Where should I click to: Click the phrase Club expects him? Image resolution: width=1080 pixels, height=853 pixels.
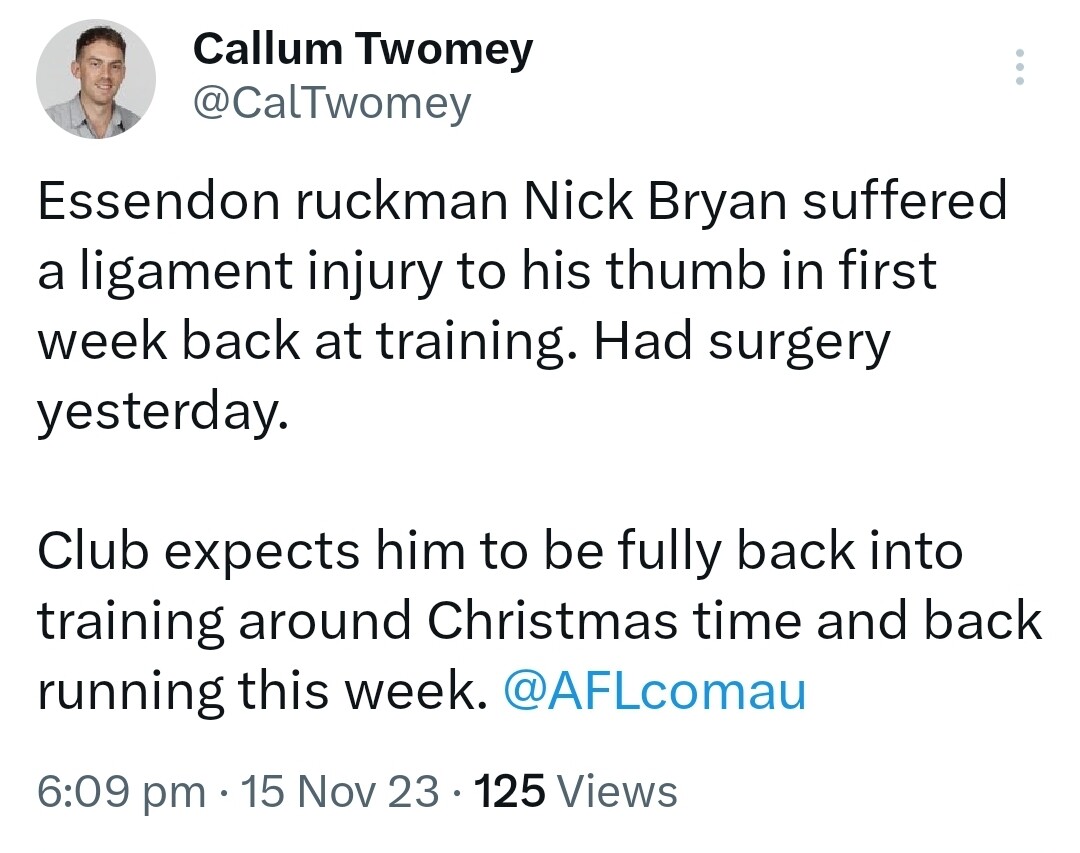click(251, 553)
